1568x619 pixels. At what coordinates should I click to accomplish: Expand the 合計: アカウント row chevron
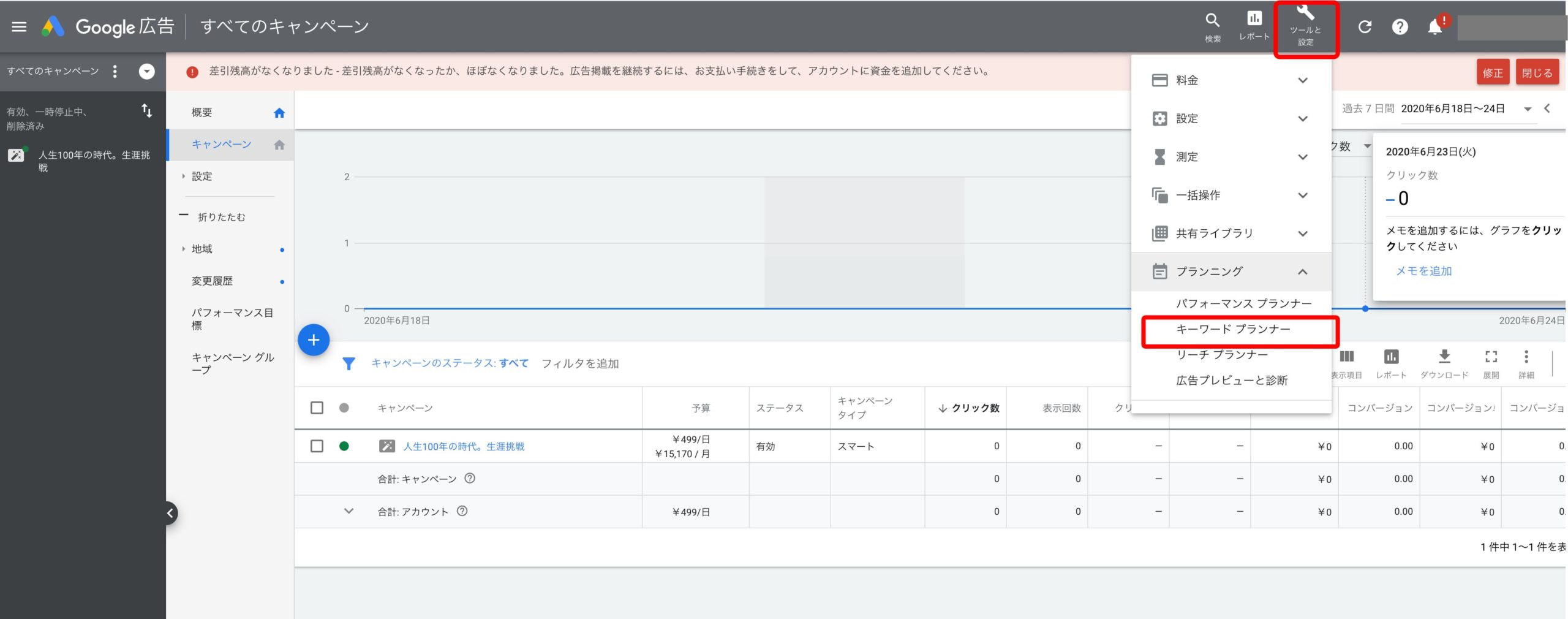coord(349,511)
